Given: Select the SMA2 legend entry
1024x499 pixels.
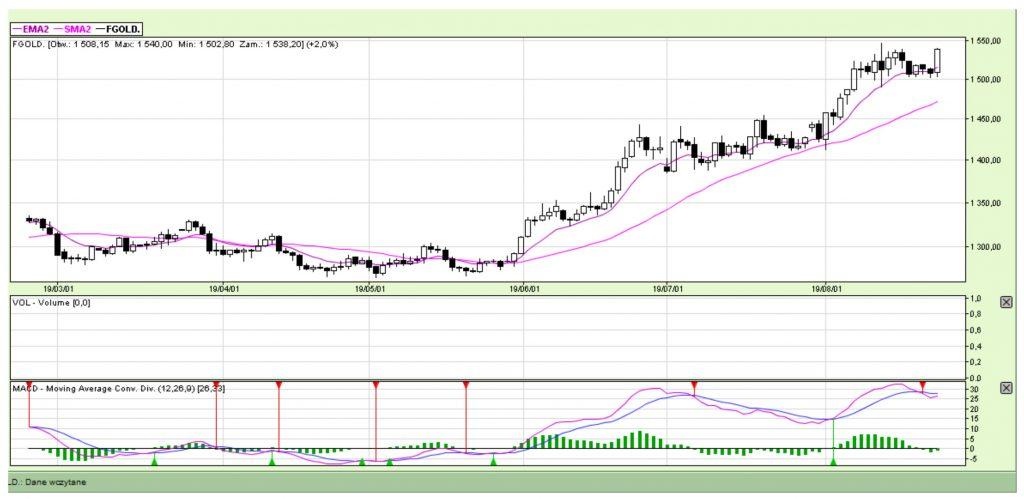Looking at the screenshot, I should pos(77,29).
